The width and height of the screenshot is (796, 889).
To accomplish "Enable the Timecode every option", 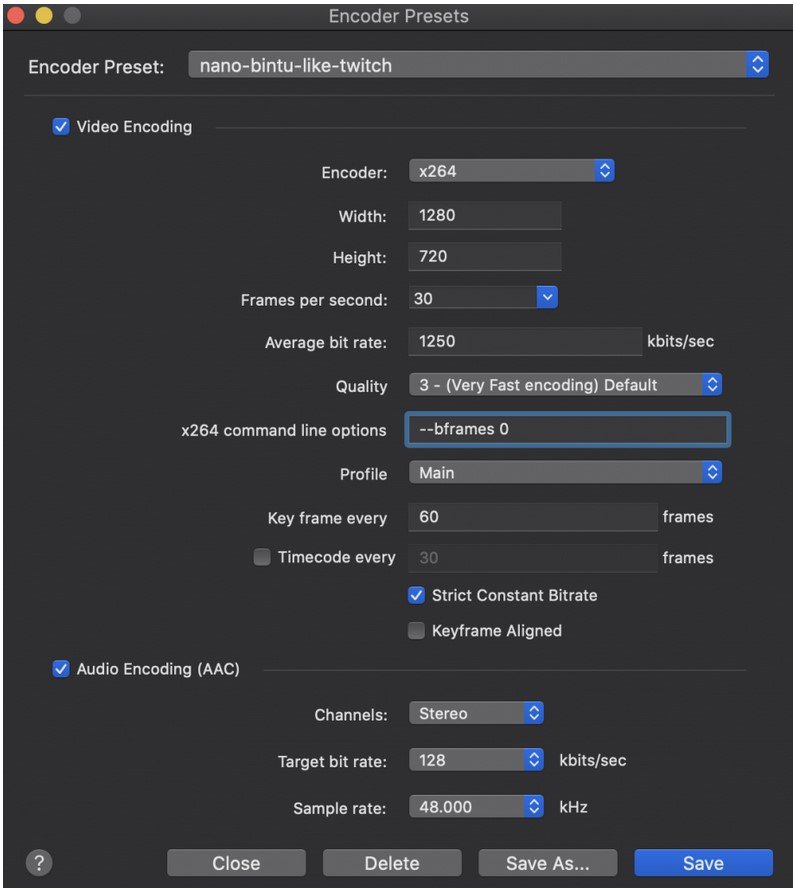I will [260, 557].
